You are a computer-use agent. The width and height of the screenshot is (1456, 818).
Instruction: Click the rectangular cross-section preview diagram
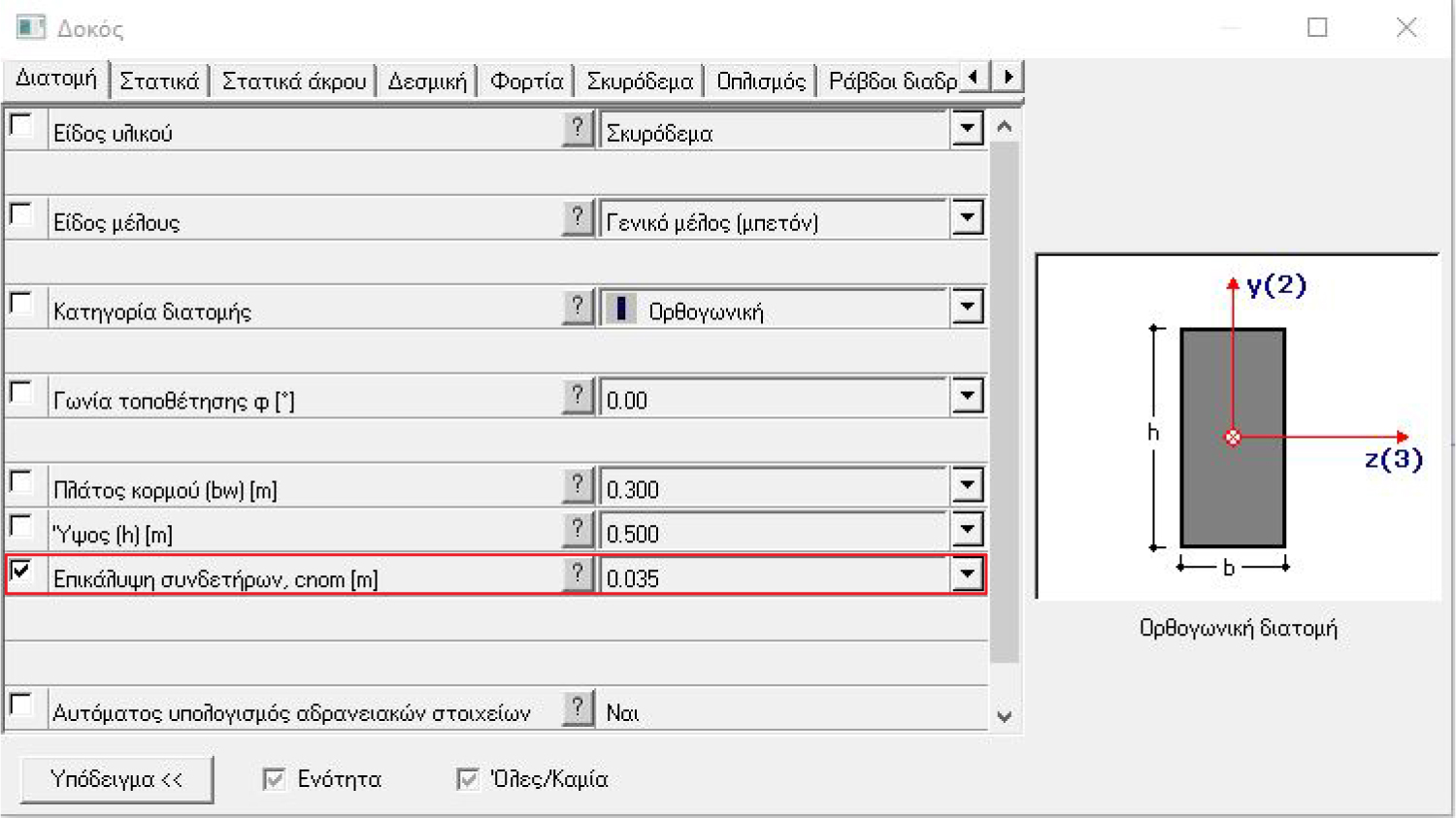[1238, 427]
